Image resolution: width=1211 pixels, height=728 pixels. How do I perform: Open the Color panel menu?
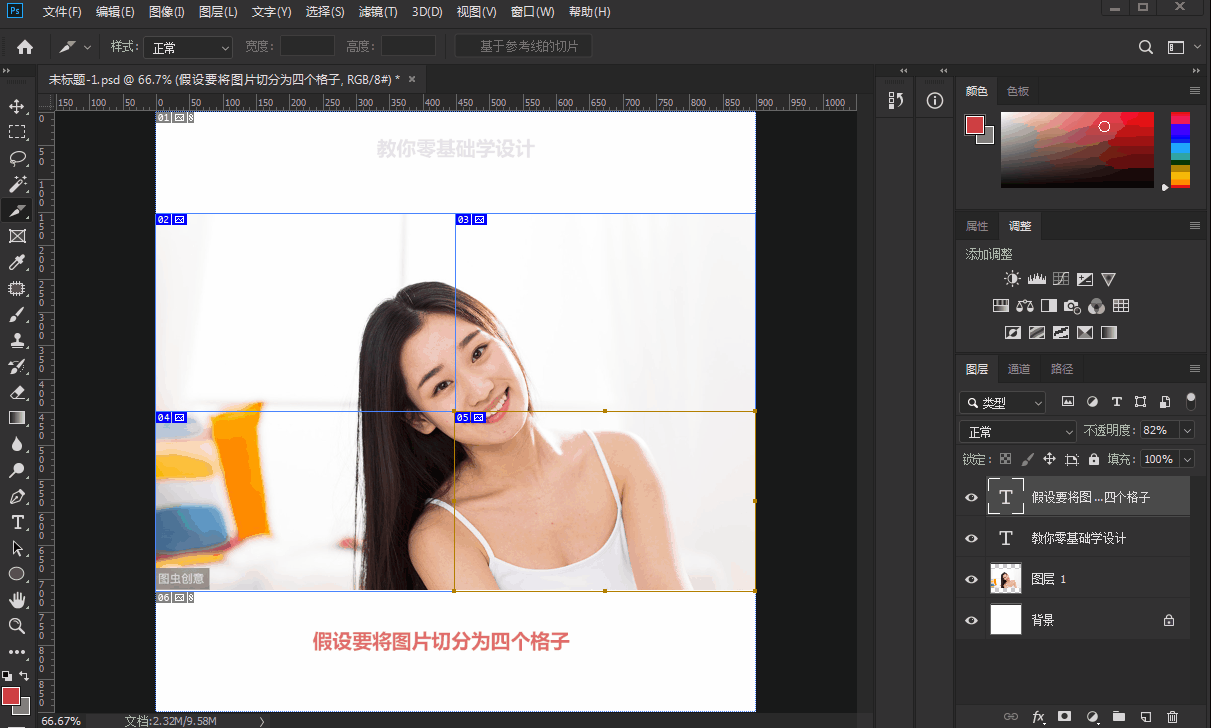[1195, 91]
